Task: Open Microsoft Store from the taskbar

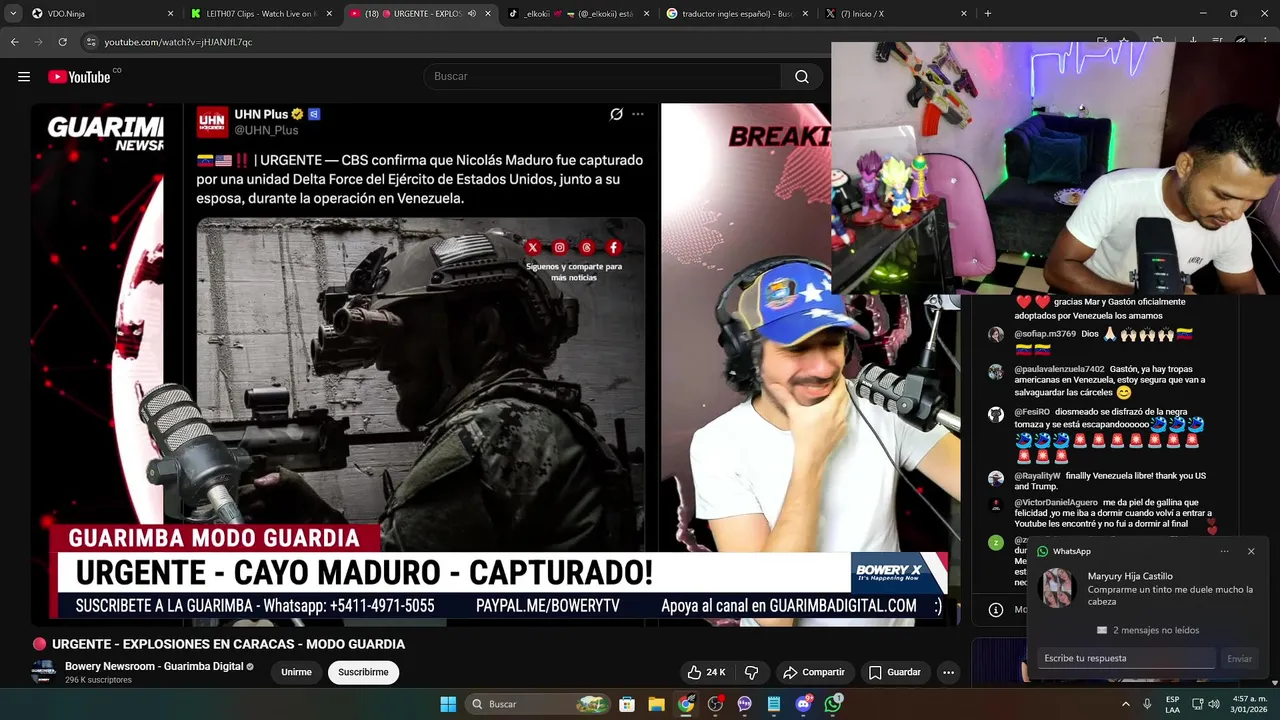Action: tap(627, 704)
